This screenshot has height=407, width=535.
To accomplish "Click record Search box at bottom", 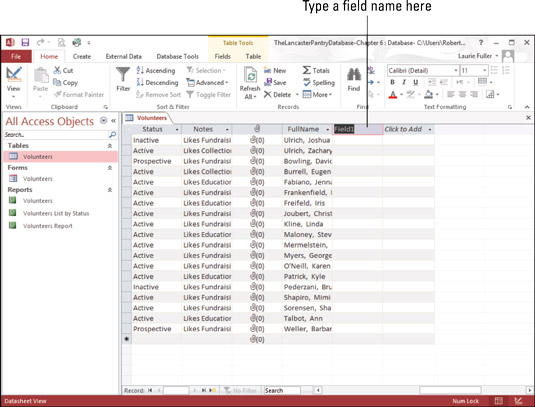I will tap(282, 390).
